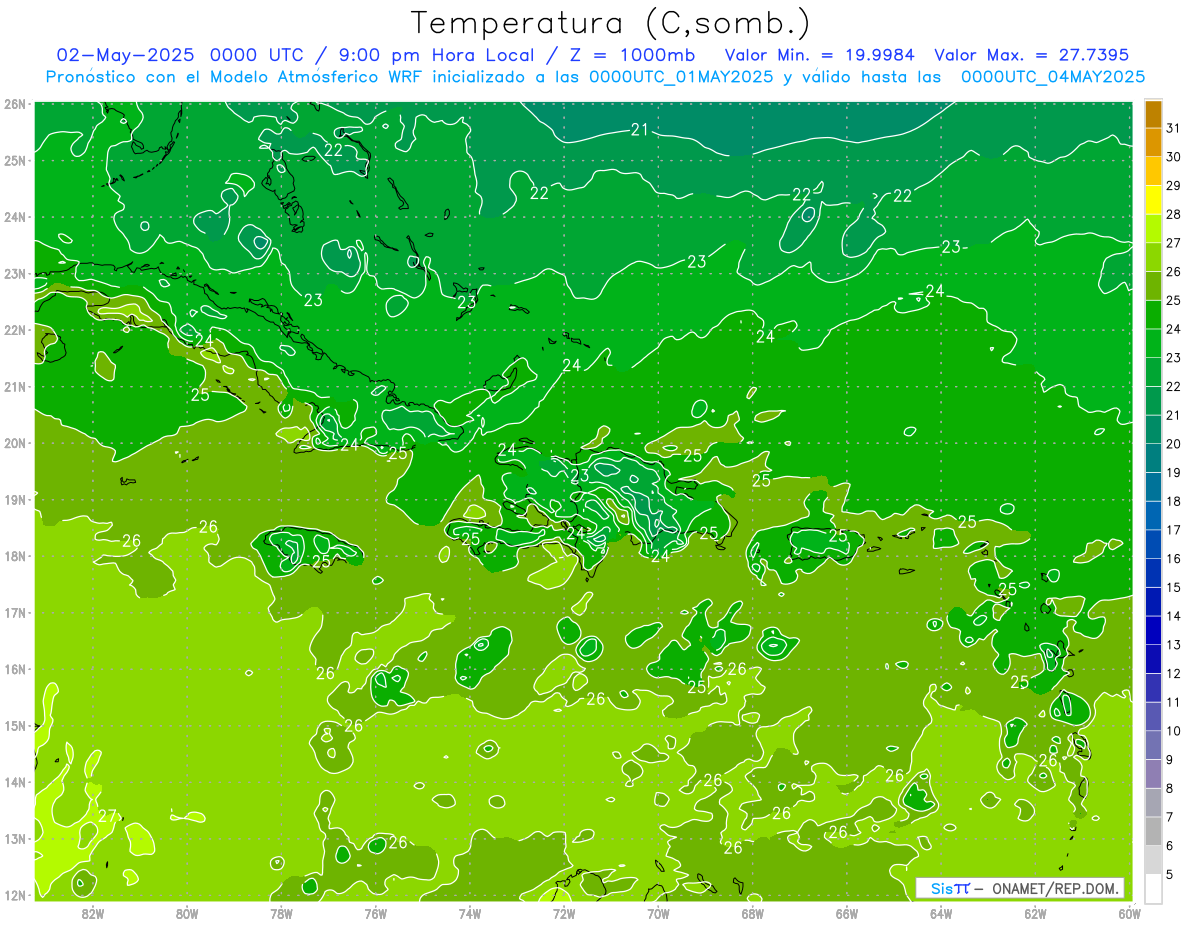This screenshot has height=927, width=1200.
Task: Click the 10 value on the color scale
Action: pyautogui.click(x=1173, y=731)
